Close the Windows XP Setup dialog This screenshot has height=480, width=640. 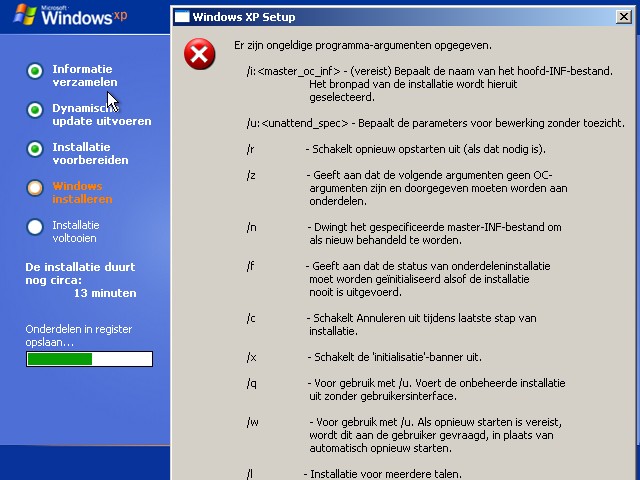[x=623, y=17]
